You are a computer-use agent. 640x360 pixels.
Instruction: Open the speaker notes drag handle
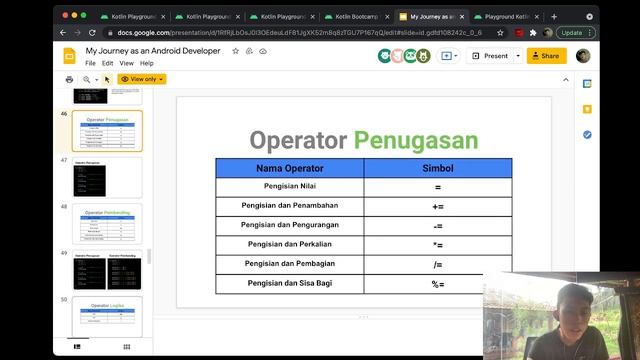[363, 316]
